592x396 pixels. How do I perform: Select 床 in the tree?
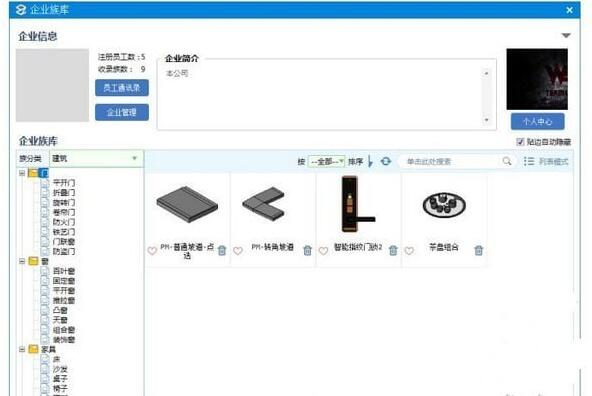[56, 359]
